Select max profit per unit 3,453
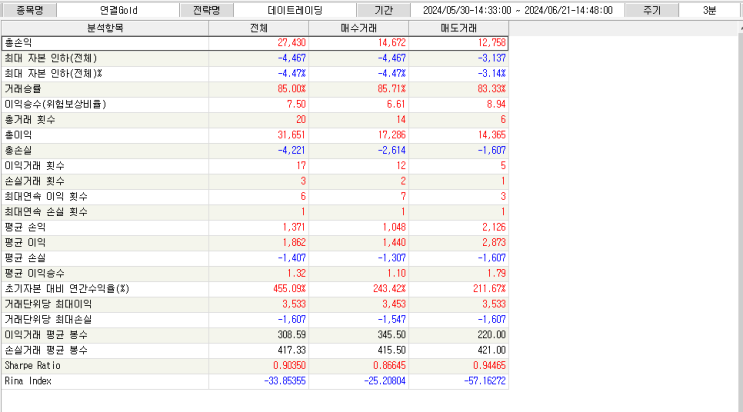The width and height of the screenshot is (743, 412). [x=394, y=304]
